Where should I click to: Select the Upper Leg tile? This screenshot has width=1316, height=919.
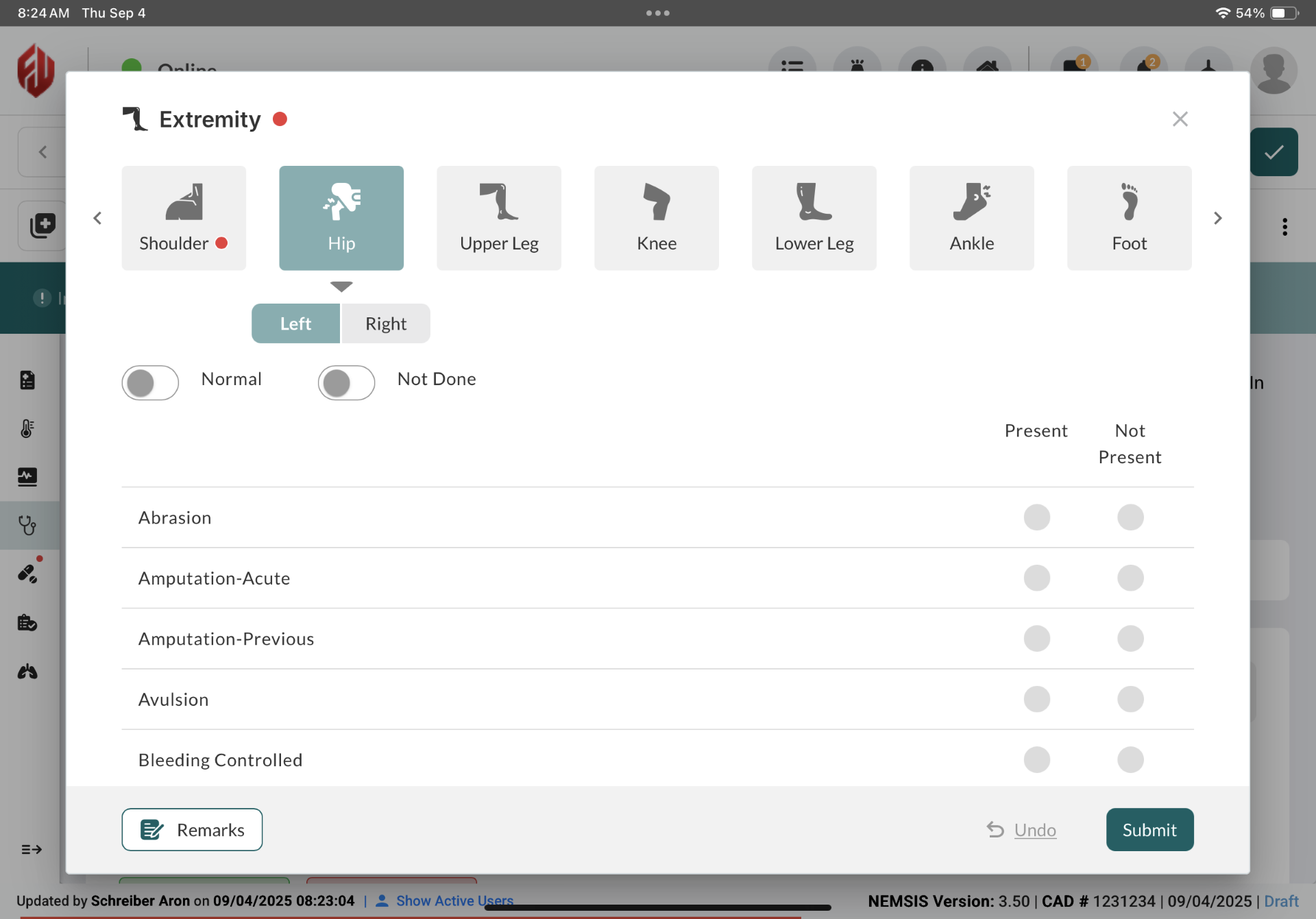[499, 218]
